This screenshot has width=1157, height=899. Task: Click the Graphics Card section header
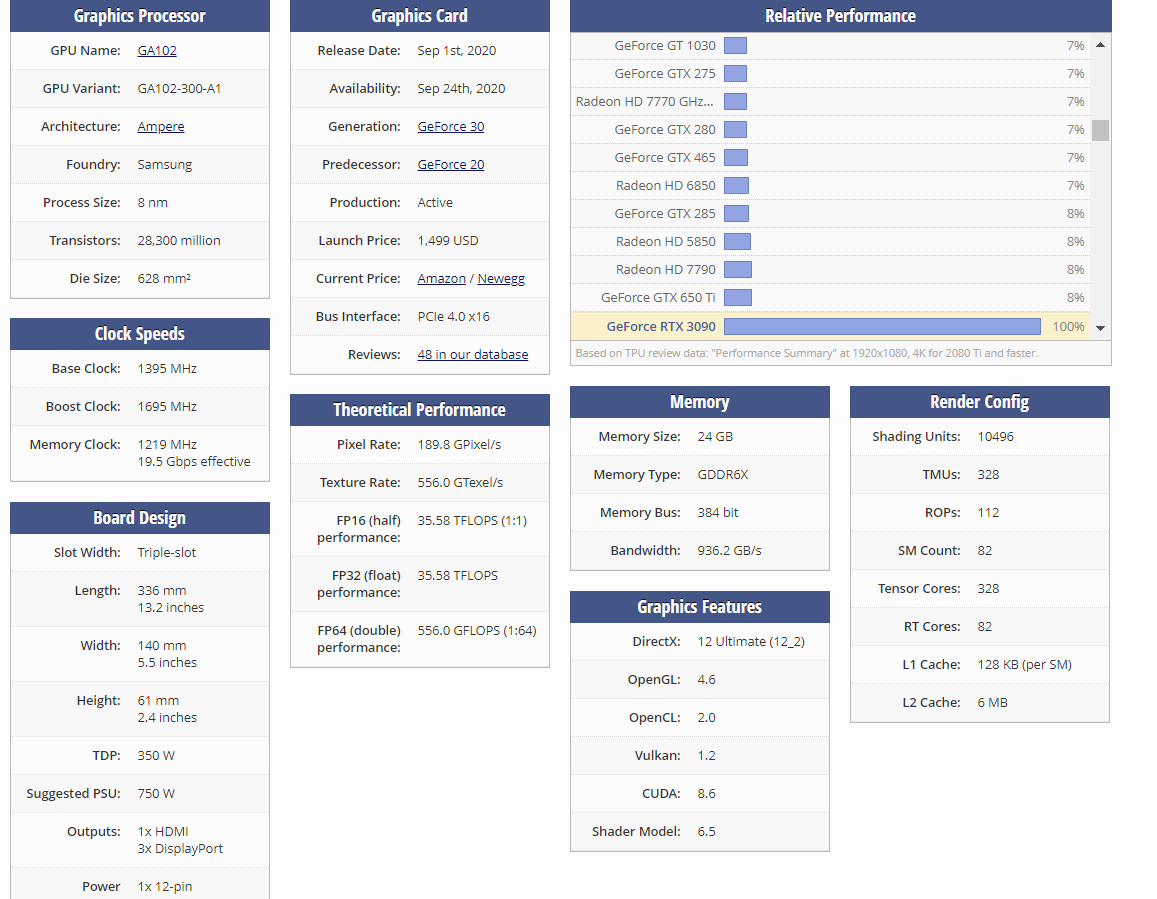coord(419,16)
